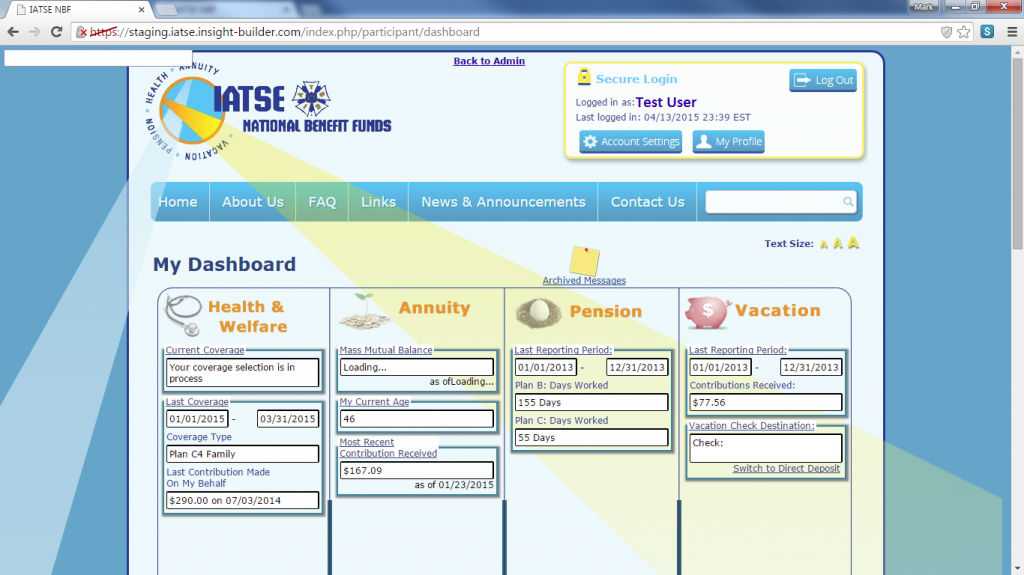Select the IATSE NBF browser tab
The width and height of the screenshot is (1024, 575).
[77, 10]
